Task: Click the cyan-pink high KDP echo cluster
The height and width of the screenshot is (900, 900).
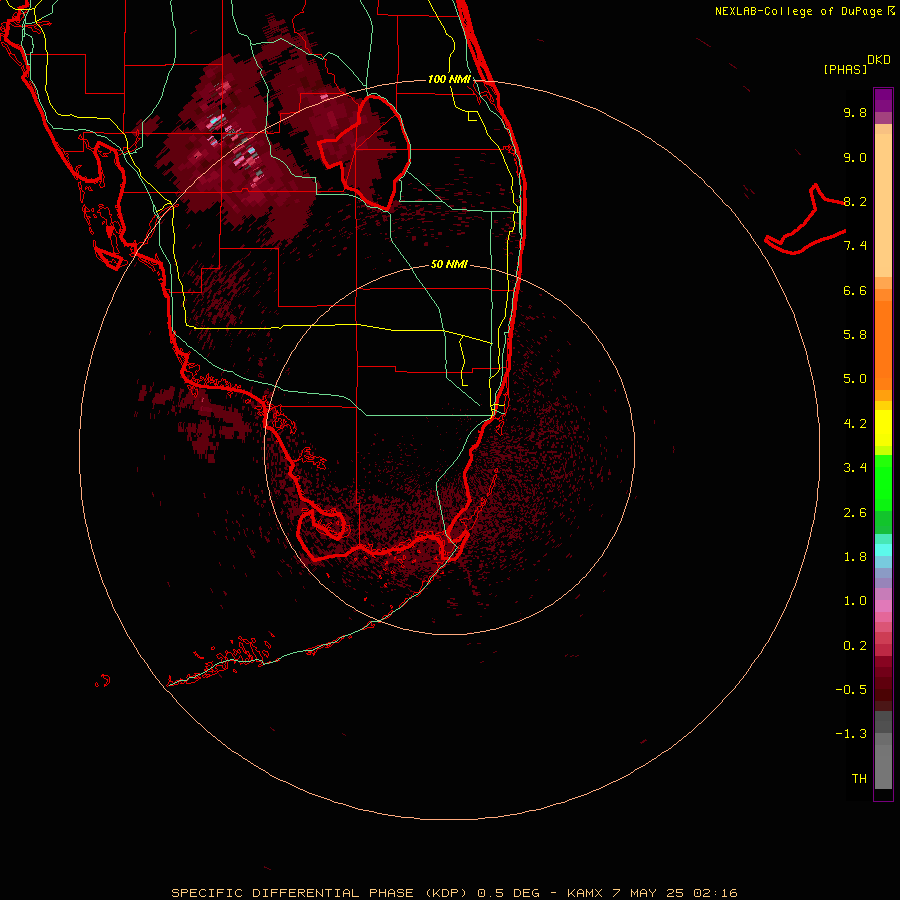Action: (235, 143)
